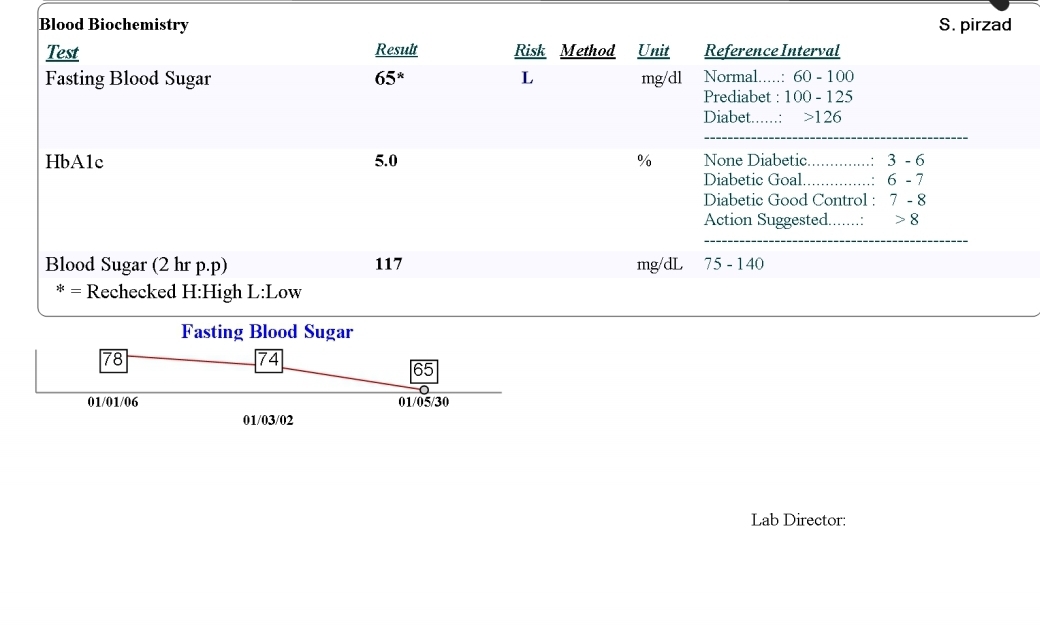
Task: Click the Fasting Blood Sugar chart title
Action: pyautogui.click(x=267, y=332)
